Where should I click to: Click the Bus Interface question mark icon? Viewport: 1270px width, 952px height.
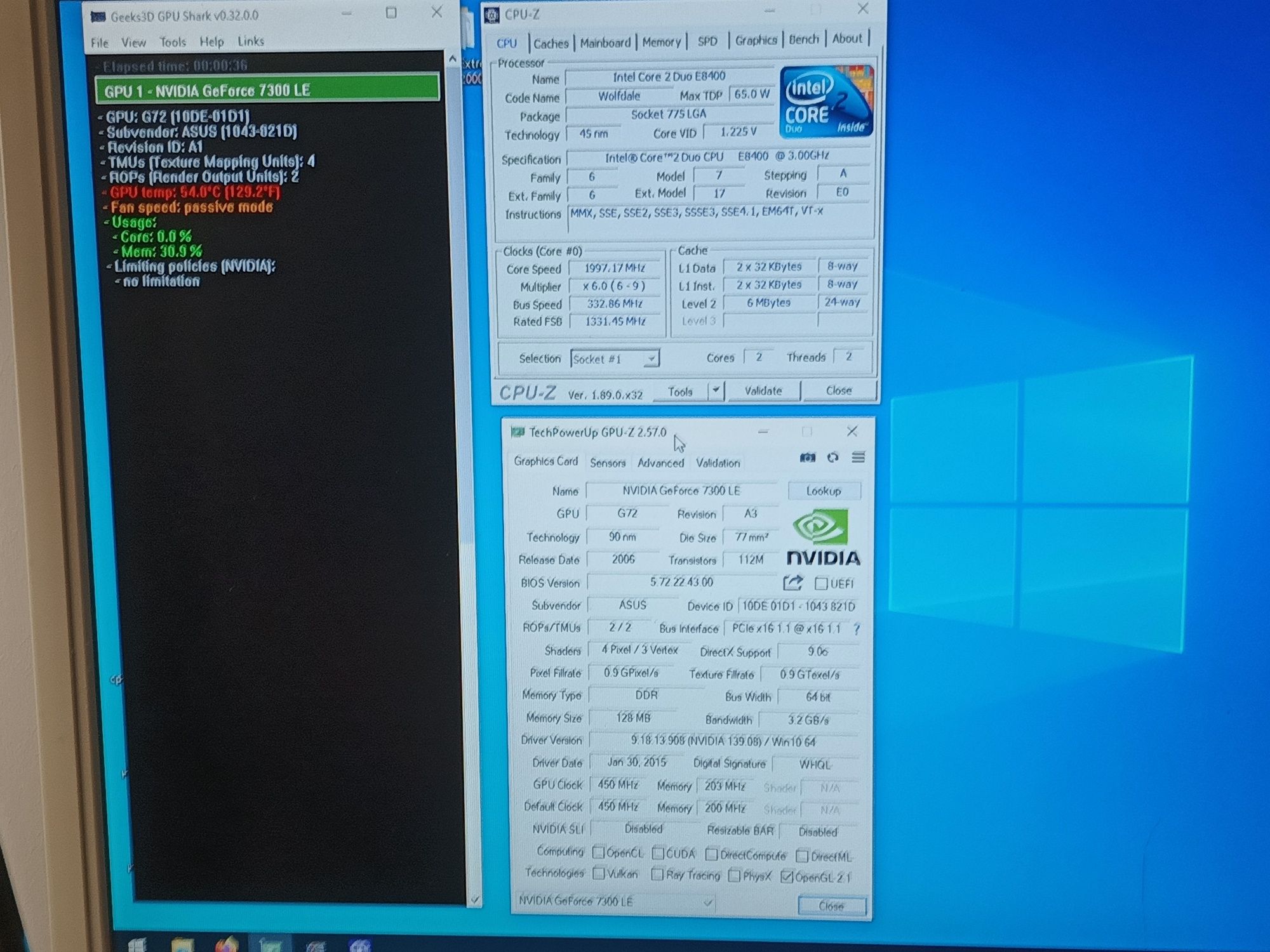(857, 629)
